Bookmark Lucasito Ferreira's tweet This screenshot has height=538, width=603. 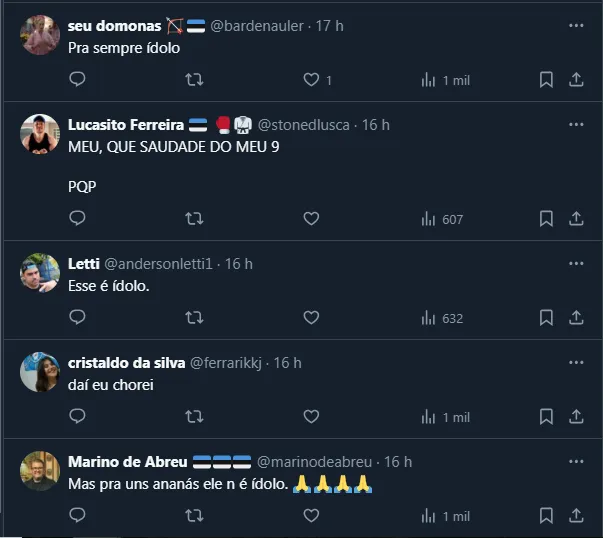point(546,218)
